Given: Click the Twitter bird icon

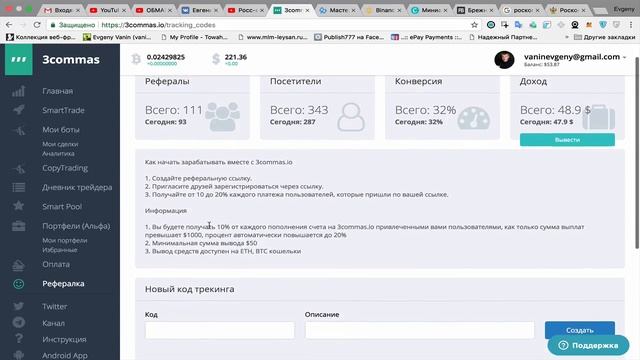Looking at the screenshot, I should 18,307.
